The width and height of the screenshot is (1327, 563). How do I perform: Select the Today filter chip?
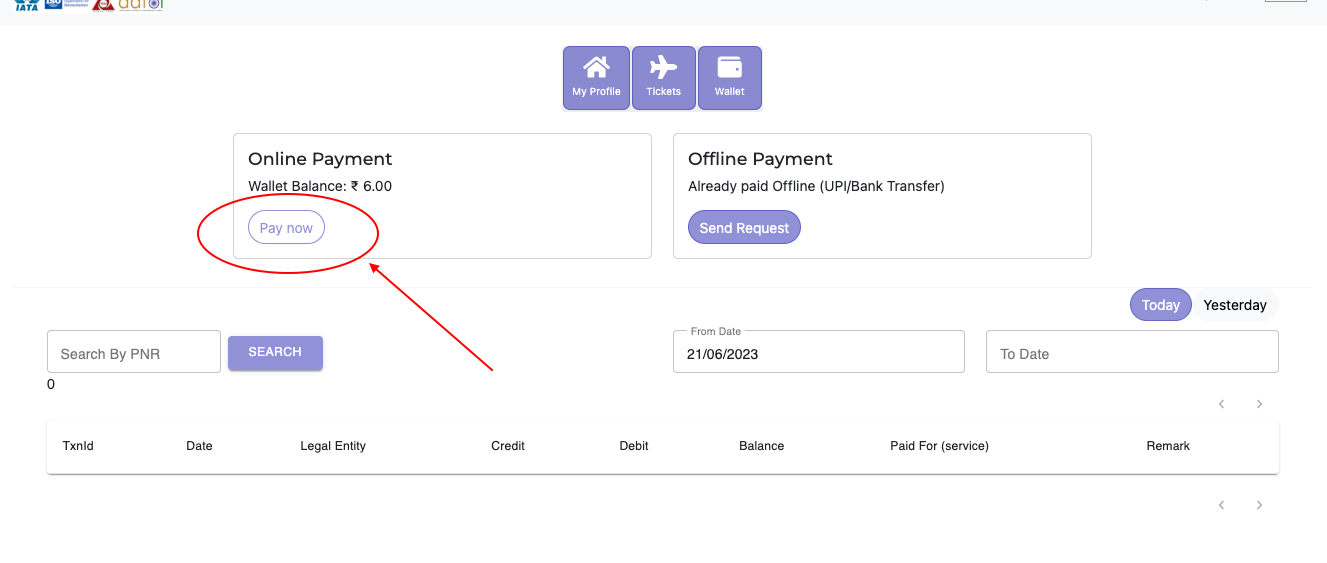click(x=1160, y=305)
